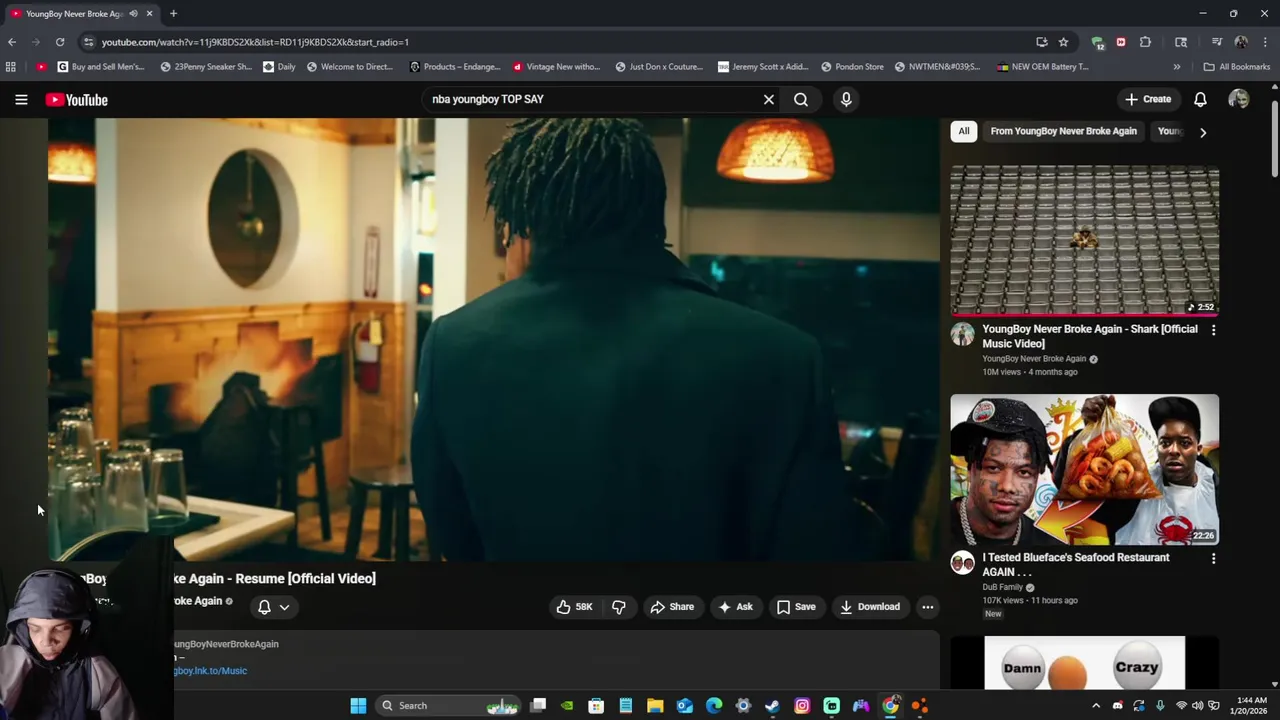Open Blueface's Seafood Restaurant video thumbnail
Screen dimensions: 1280x720
(1085, 469)
